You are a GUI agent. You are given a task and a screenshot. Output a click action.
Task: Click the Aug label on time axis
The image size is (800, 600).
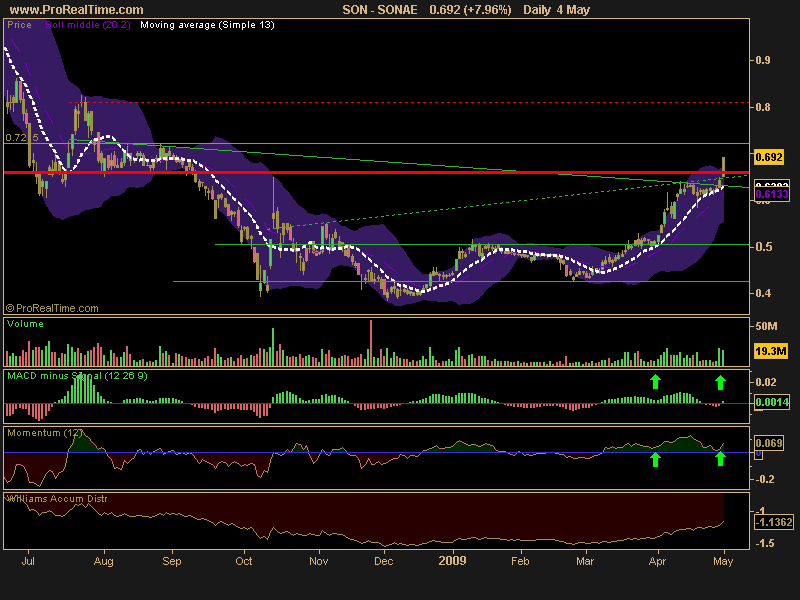[x=104, y=561]
